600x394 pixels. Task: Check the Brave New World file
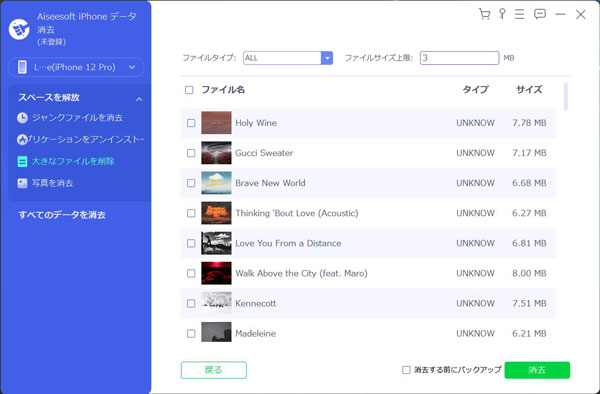(x=191, y=183)
